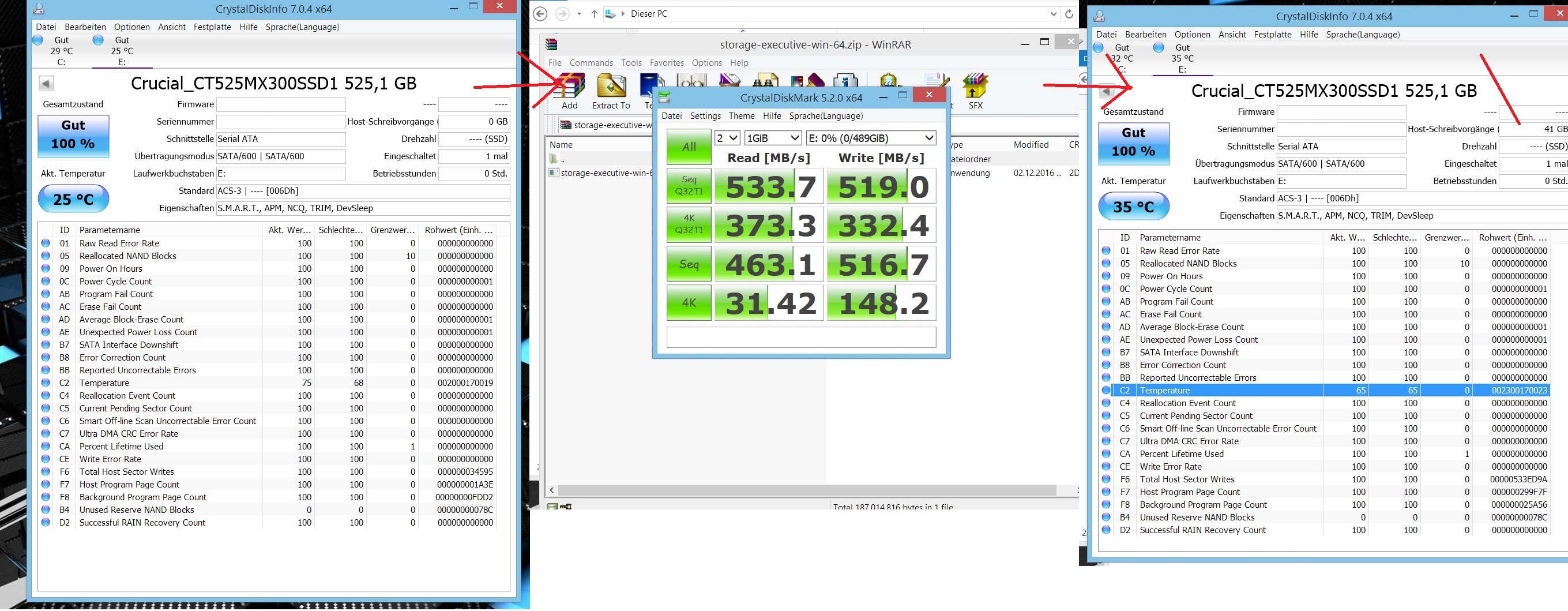Click the Extract To icon in WinRAR

click(x=611, y=86)
